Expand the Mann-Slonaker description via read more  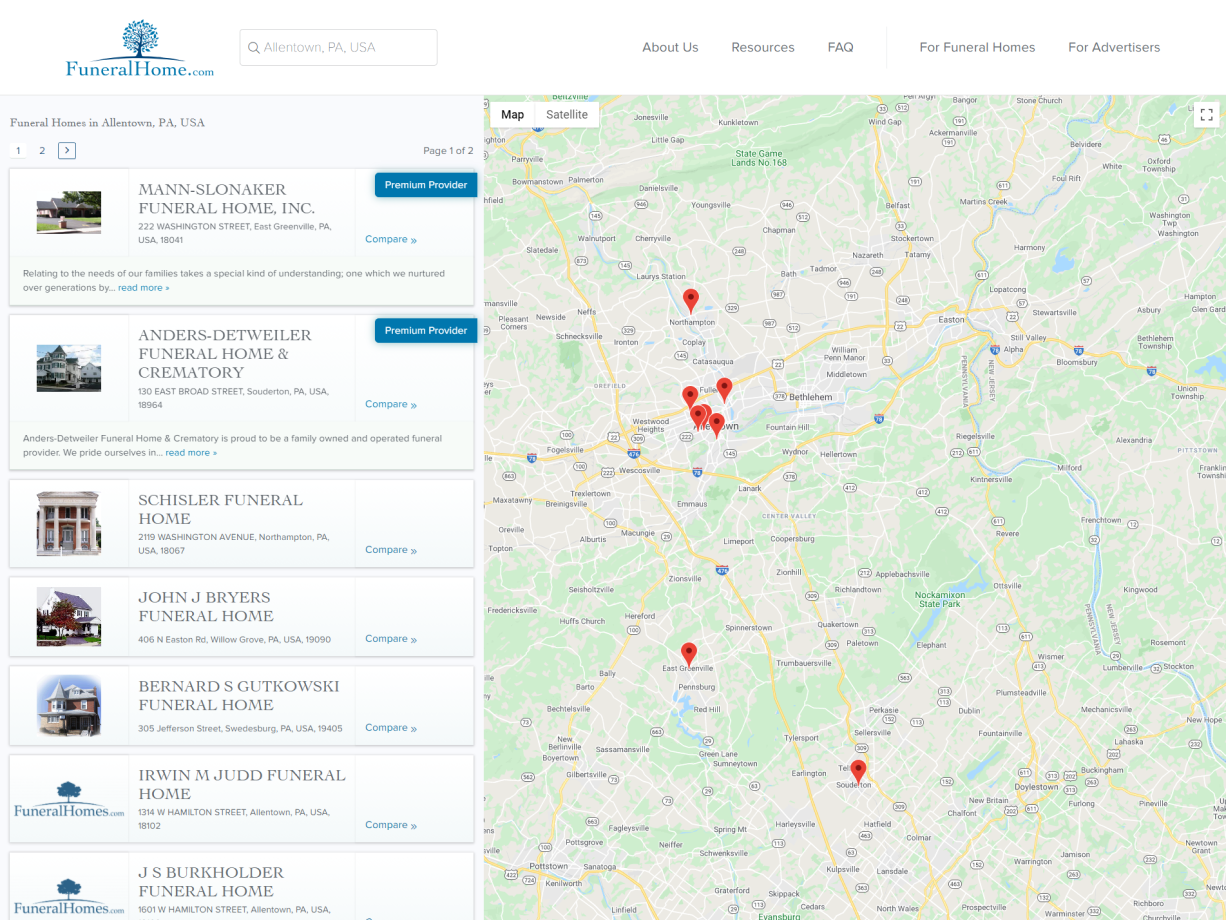pos(143,287)
